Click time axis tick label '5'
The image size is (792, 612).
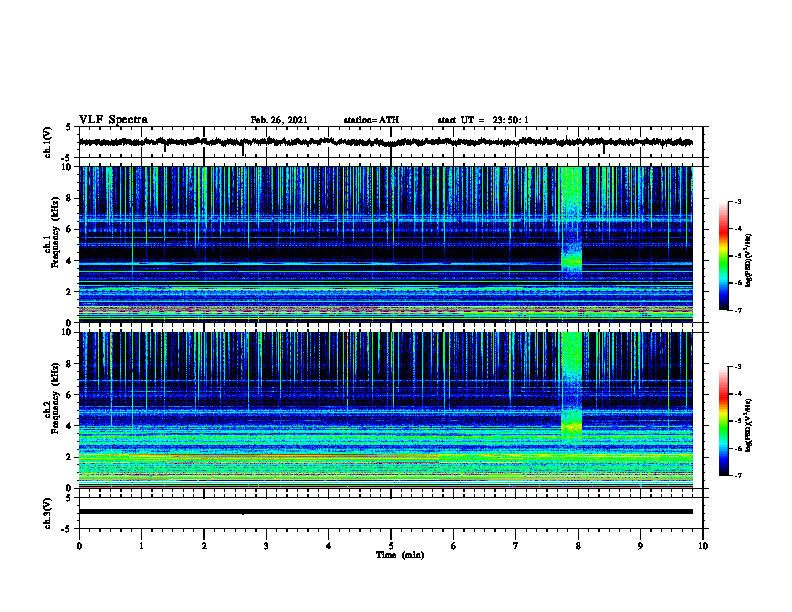pos(391,546)
